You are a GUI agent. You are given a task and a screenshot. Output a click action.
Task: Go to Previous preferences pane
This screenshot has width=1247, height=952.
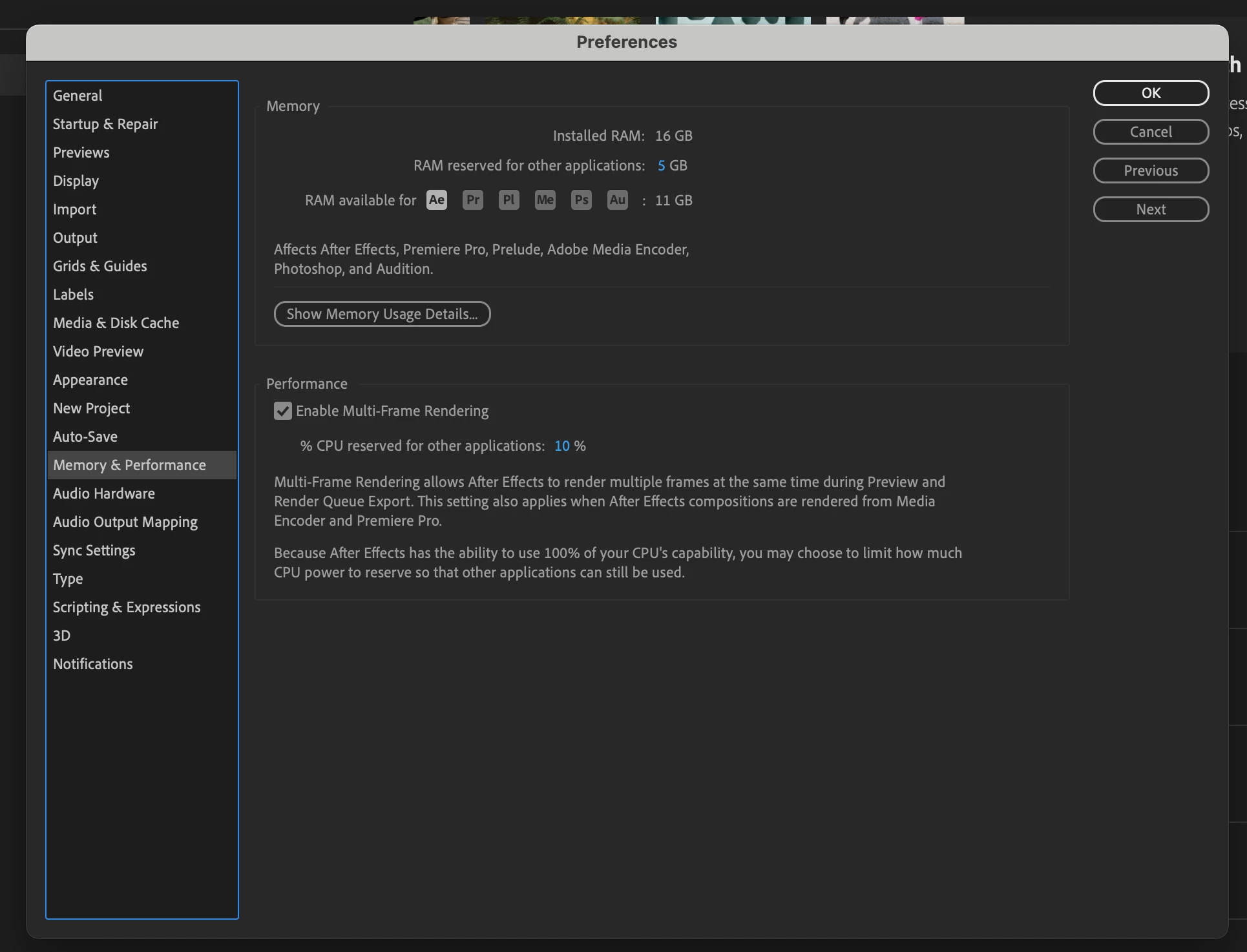1150,171
